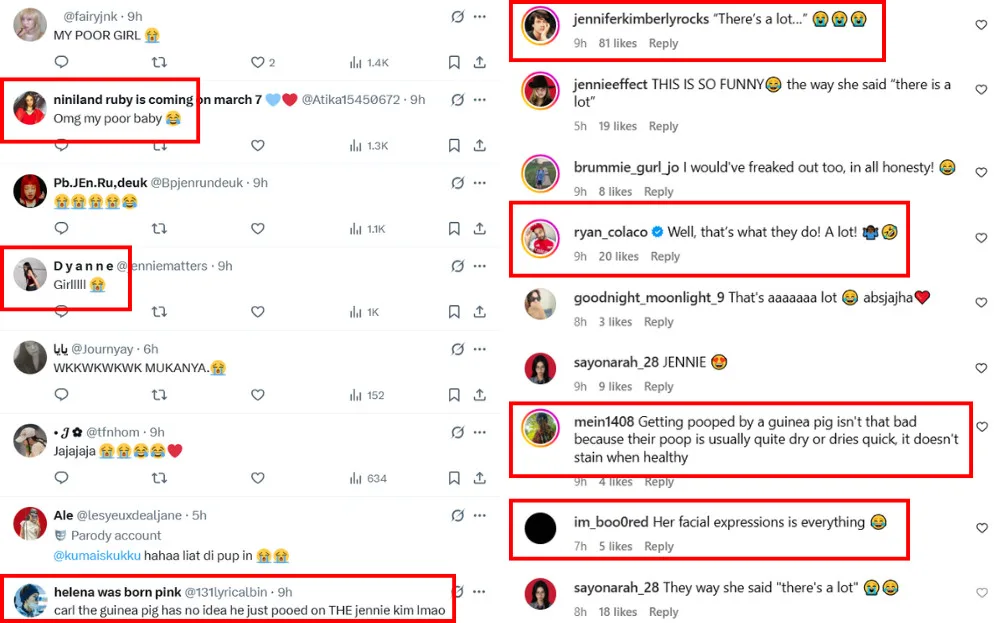Open more menu on the niniland tweet
The height and width of the screenshot is (623, 1000).
tap(480, 100)
